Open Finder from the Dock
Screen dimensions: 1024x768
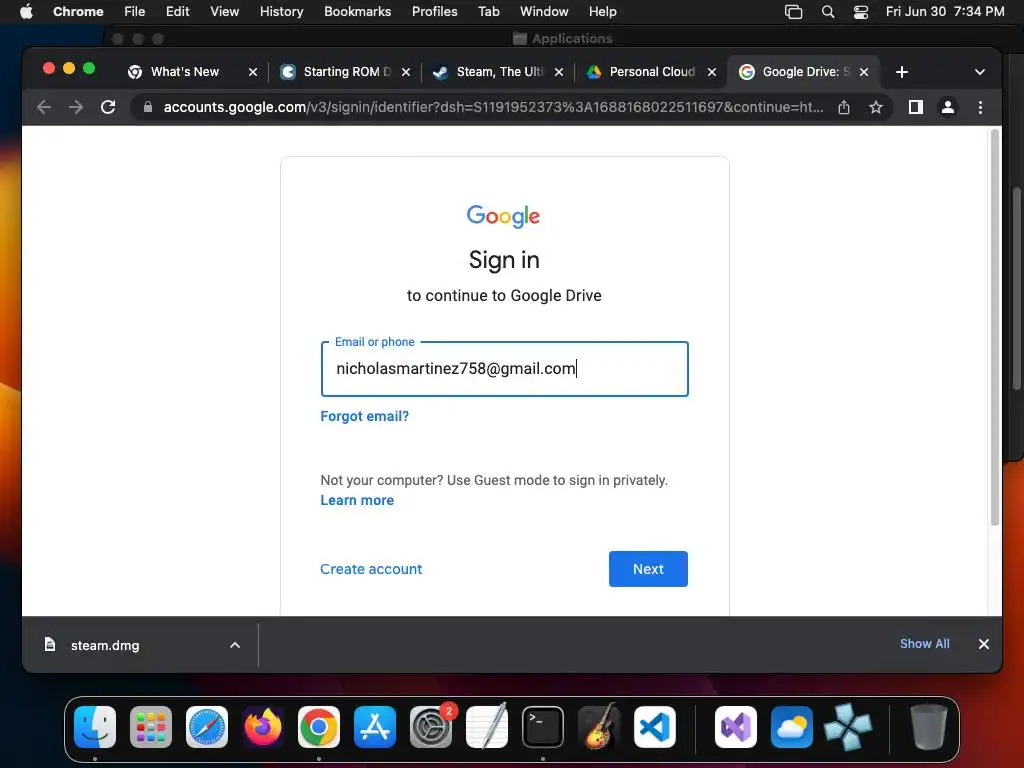click(x=95, y=727)
